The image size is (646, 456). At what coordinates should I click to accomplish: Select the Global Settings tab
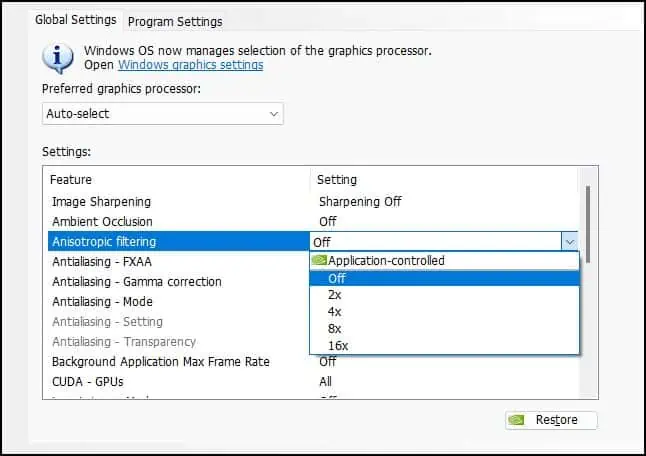coord(76,20)
